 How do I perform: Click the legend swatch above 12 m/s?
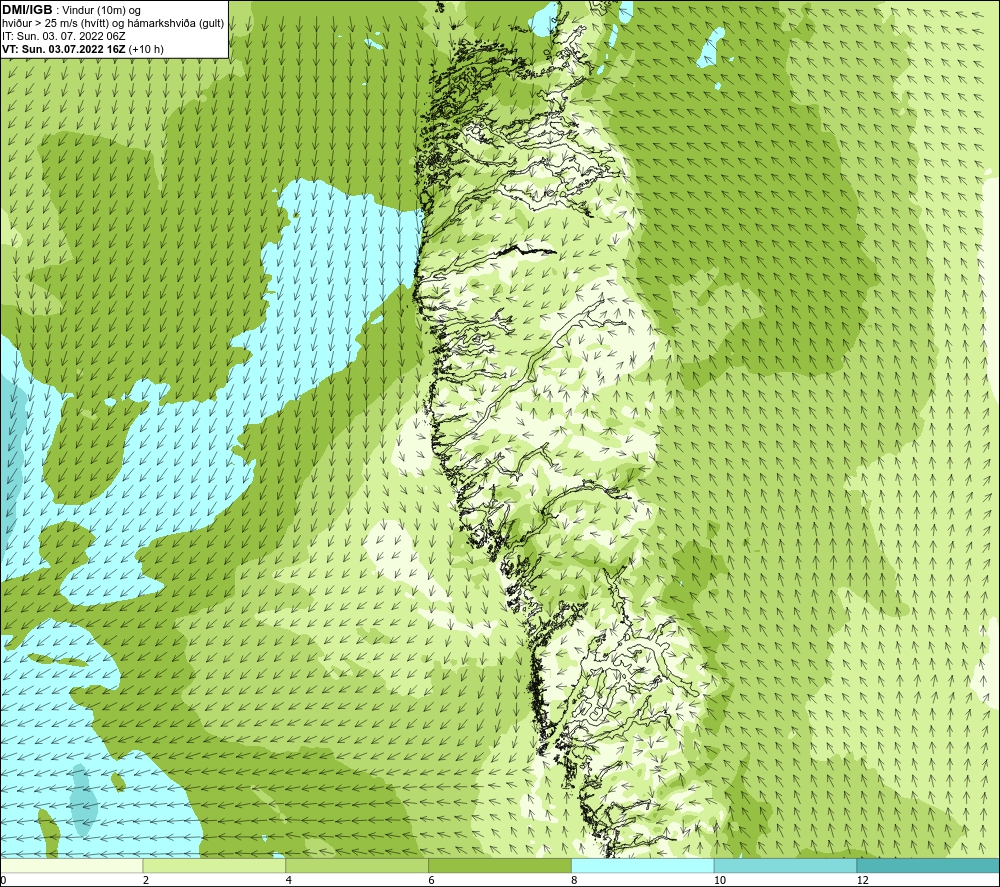coord(929,865)
